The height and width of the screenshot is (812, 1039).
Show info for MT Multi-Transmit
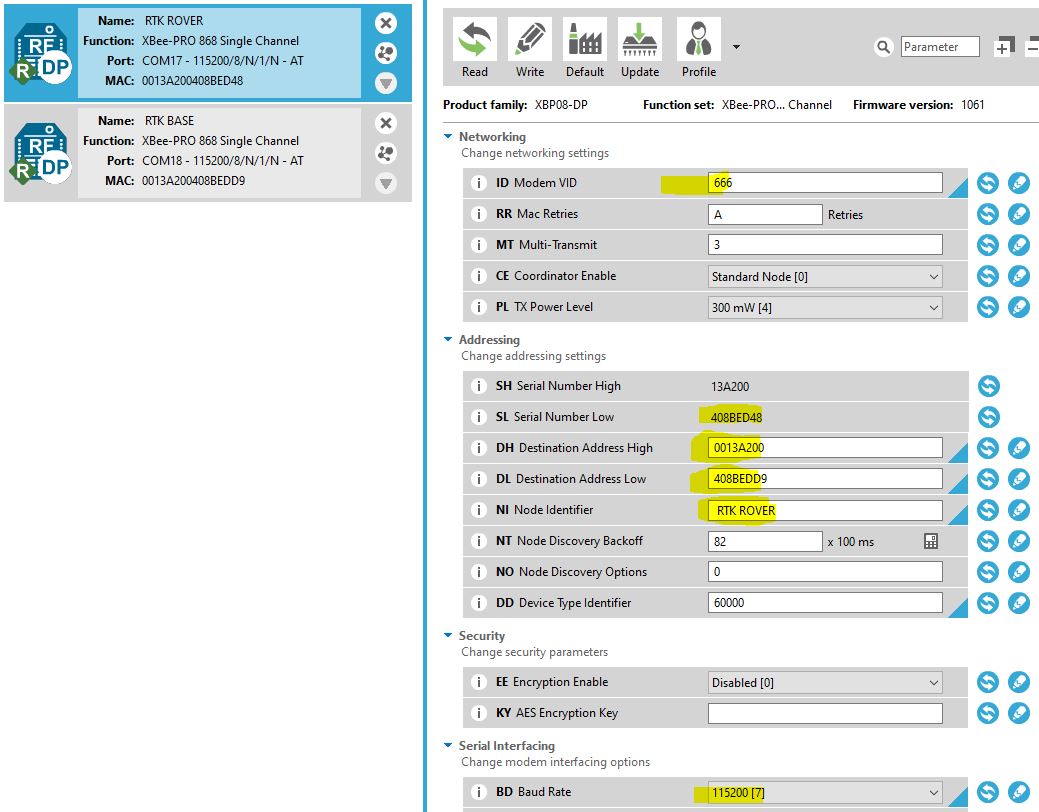tap(478, 245)
